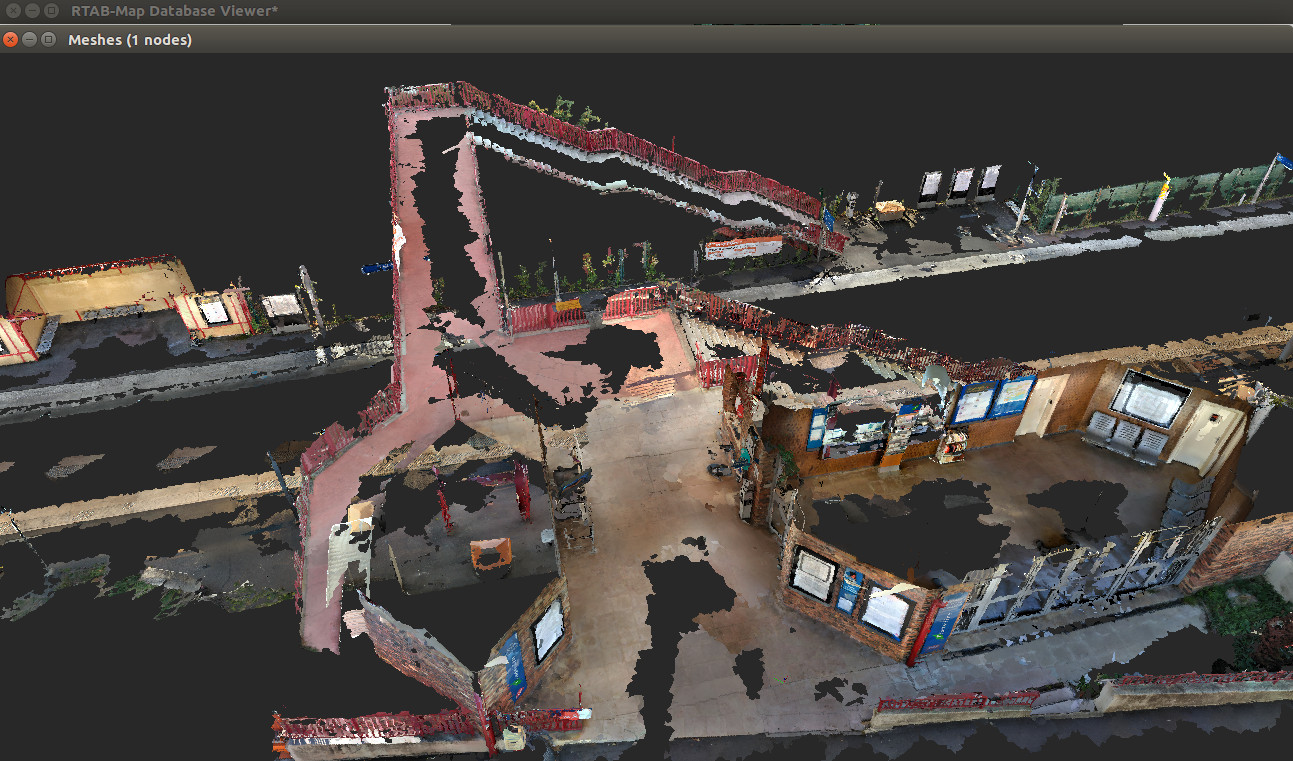Minimize the RTAB-Map Database Viewer main window

[x=31, y=10]
